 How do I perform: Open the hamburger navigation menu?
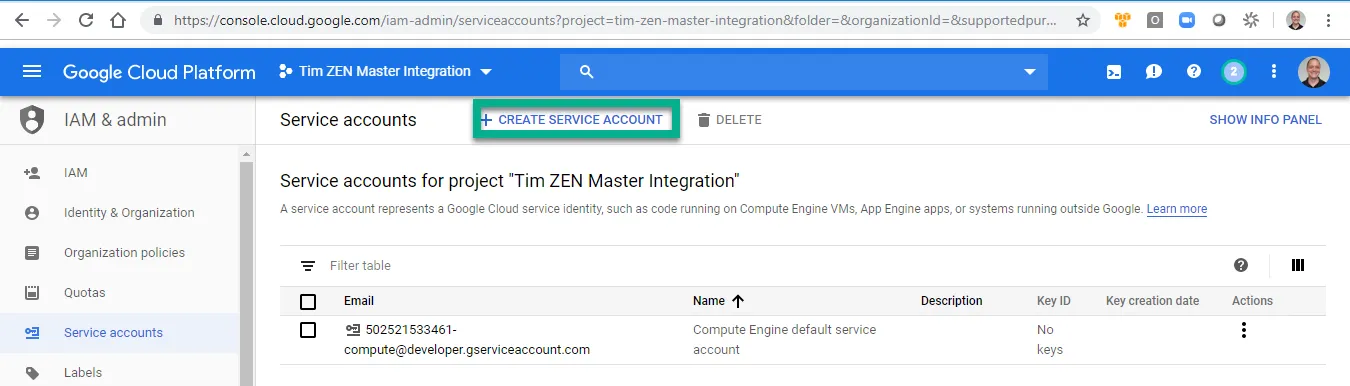(x=32, y=71)
